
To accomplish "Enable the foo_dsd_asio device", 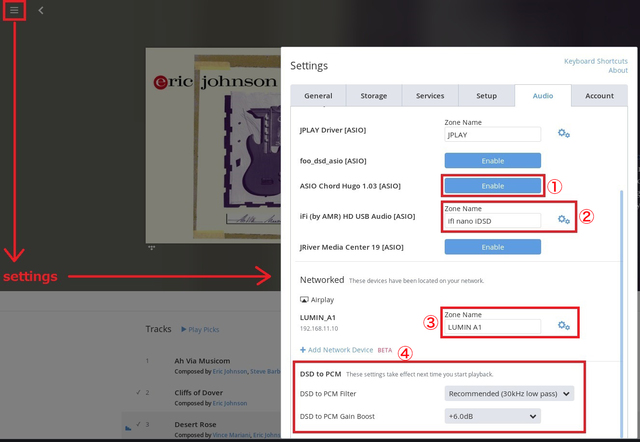I will point(492,160).
